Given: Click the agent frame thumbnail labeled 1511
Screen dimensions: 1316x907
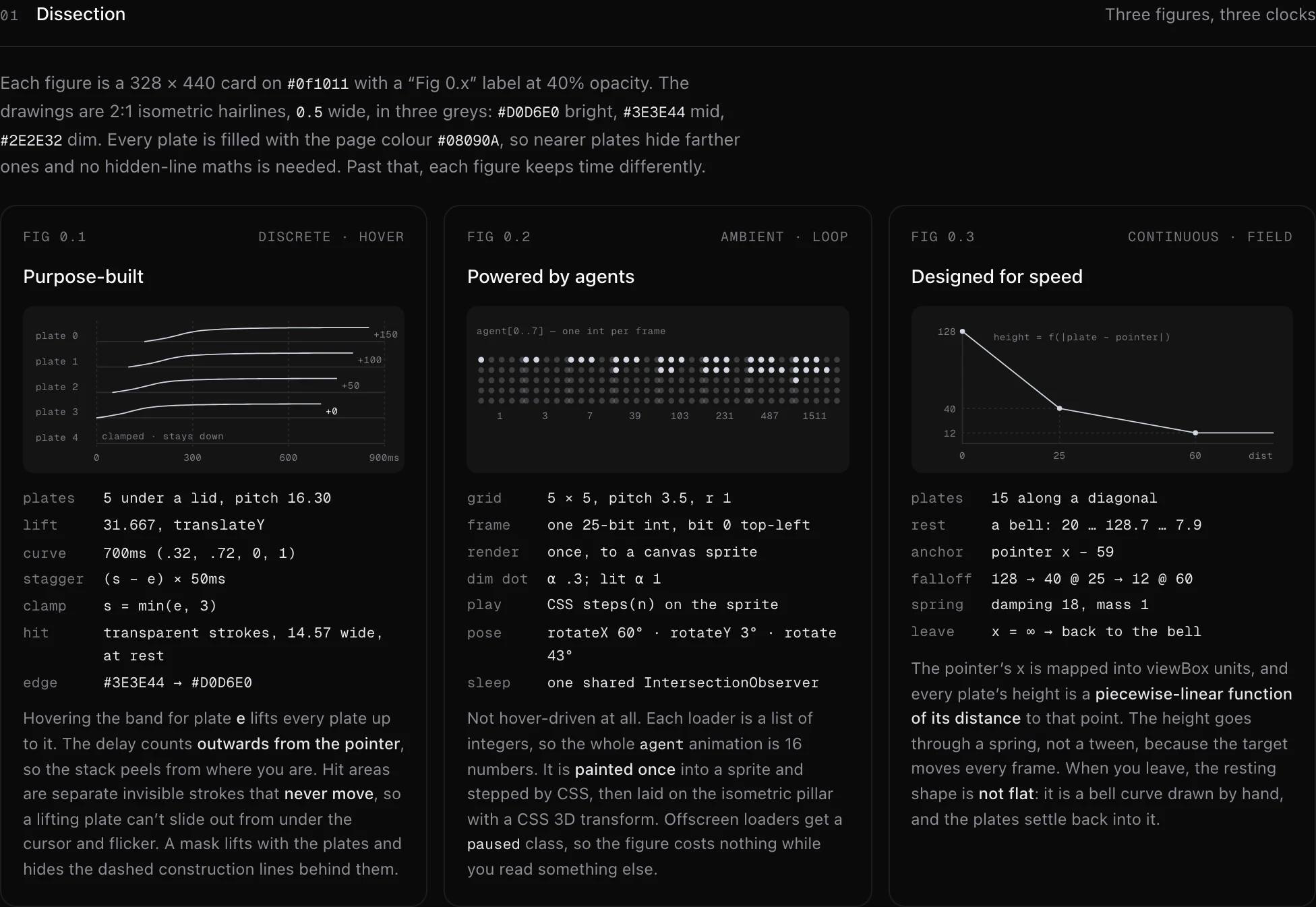Looking at the screenshot, I should pos(815,380).
